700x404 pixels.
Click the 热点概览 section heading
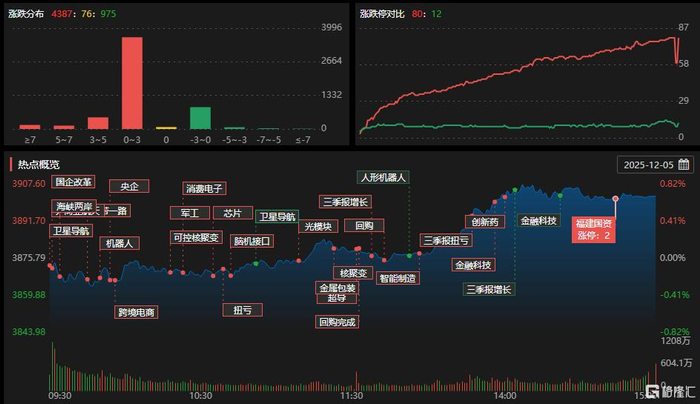[38, 165]
